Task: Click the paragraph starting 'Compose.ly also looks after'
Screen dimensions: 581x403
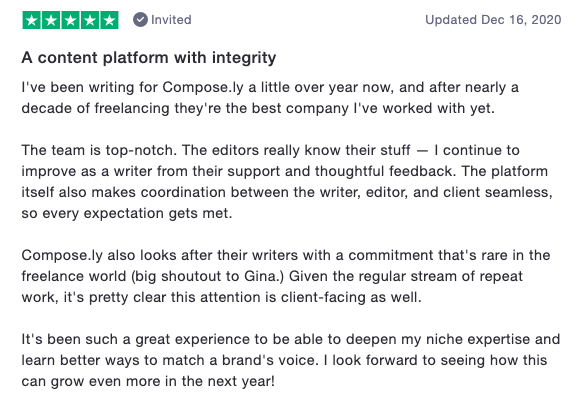Action: coord(286,276)
